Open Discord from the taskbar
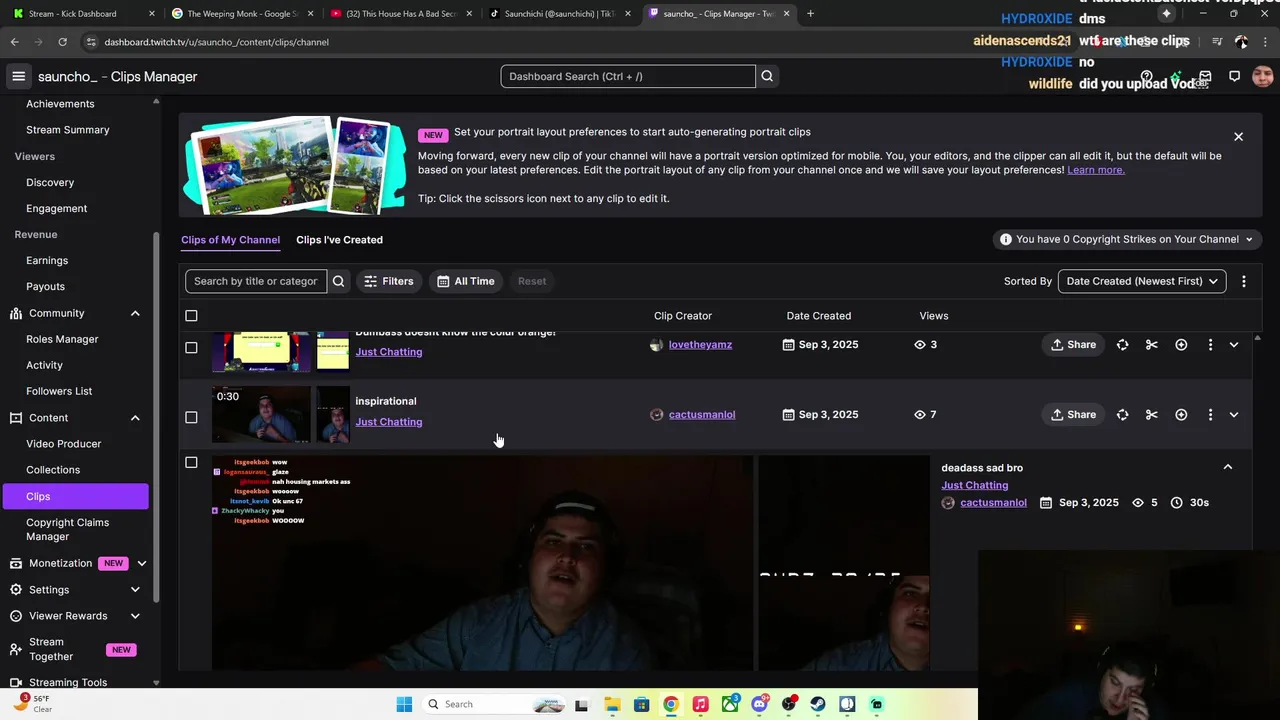The width and height of the screenshot is (1280, 720). pyautogui.click(x=759, y=704)
